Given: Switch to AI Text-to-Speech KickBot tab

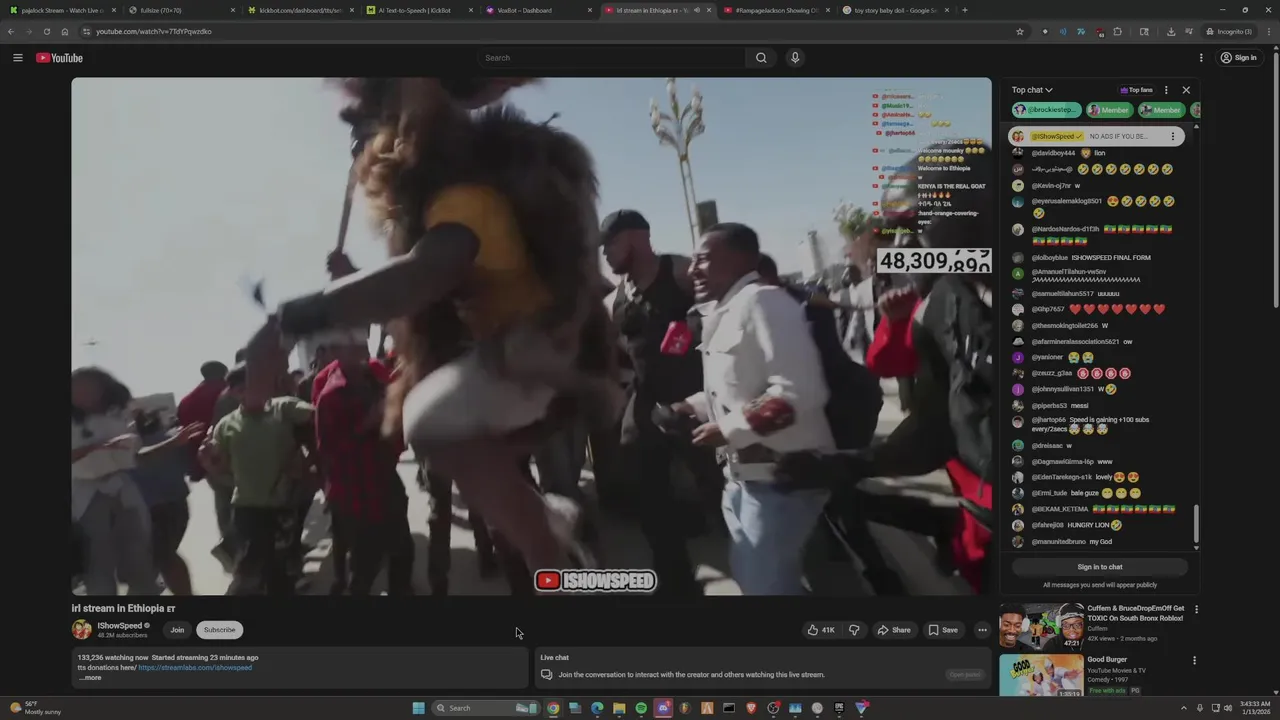Looking at the screenshot, I should pos(418,10).
